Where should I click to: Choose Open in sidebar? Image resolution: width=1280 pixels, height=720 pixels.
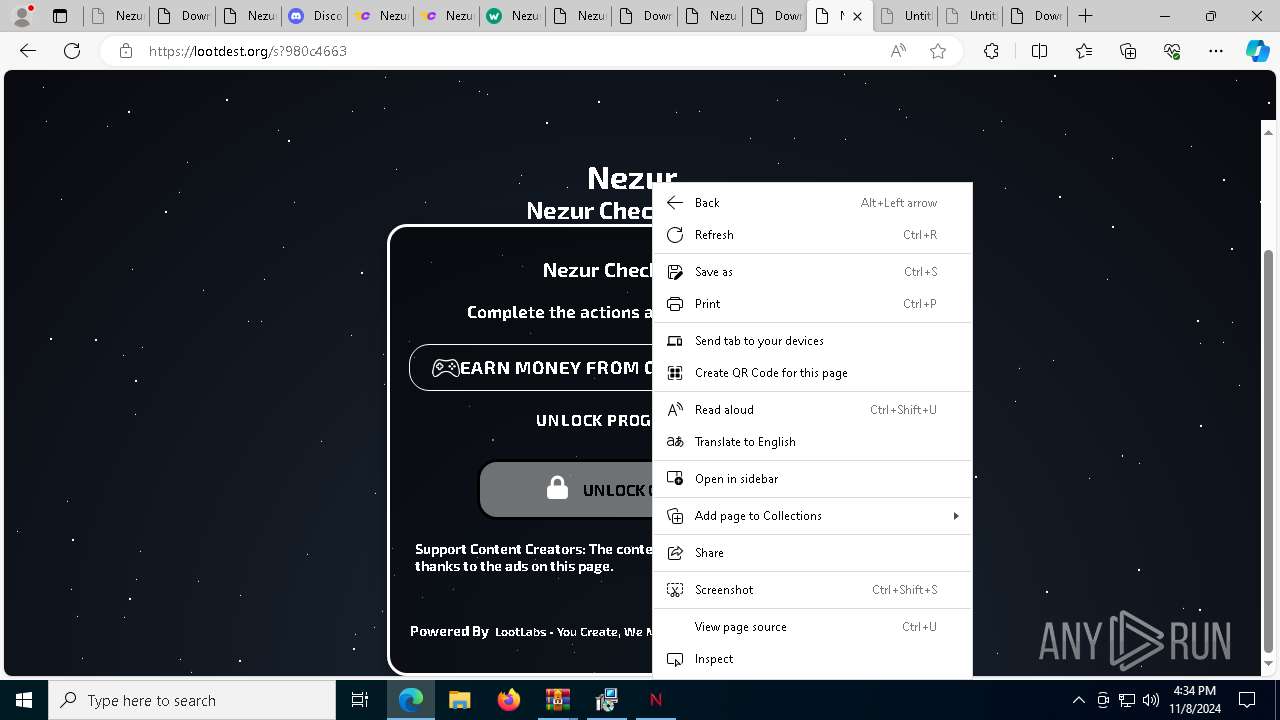click(812, 479)
